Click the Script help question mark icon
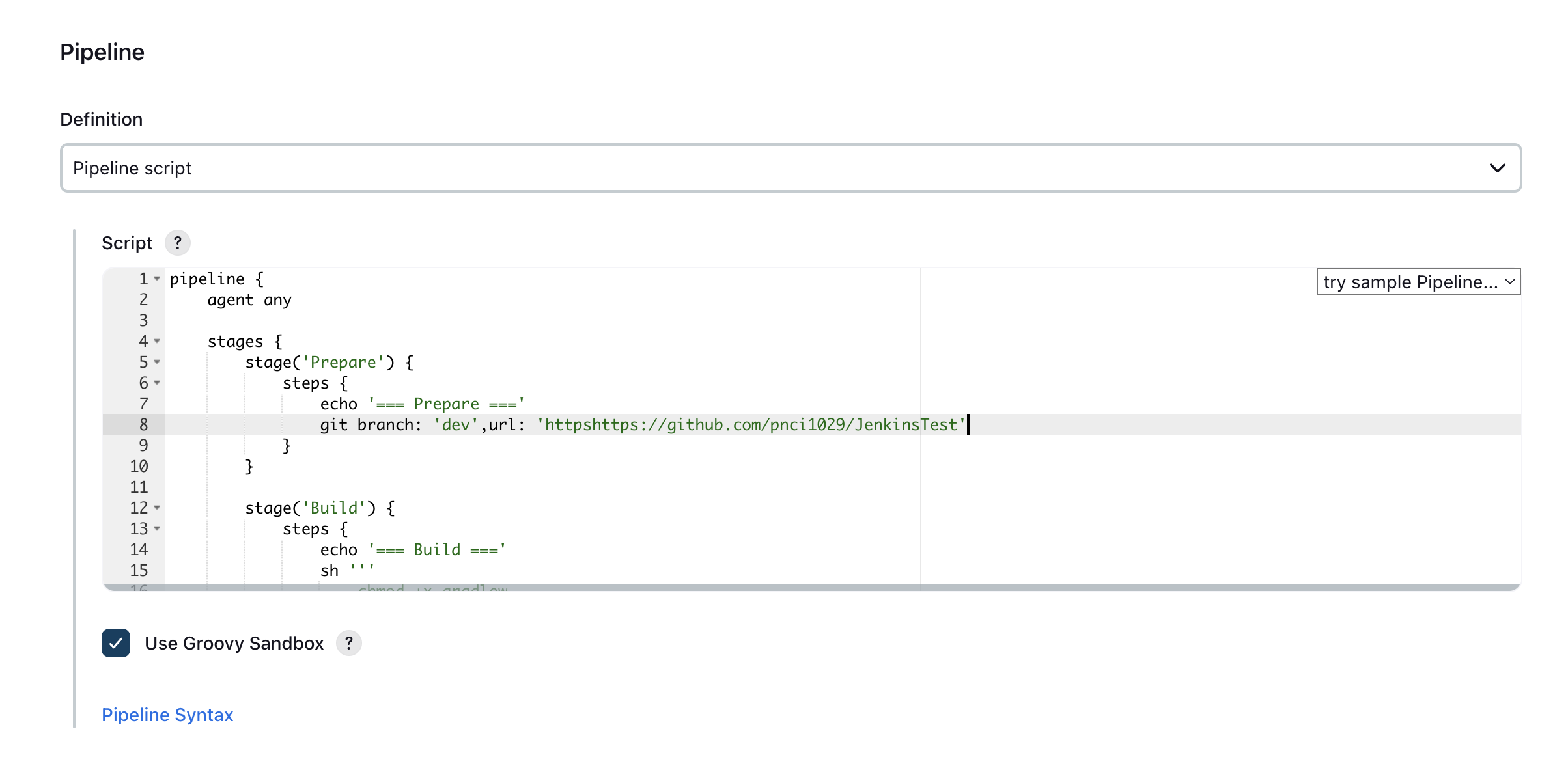Screen dimensions: 1568x781 coord(177,243)
